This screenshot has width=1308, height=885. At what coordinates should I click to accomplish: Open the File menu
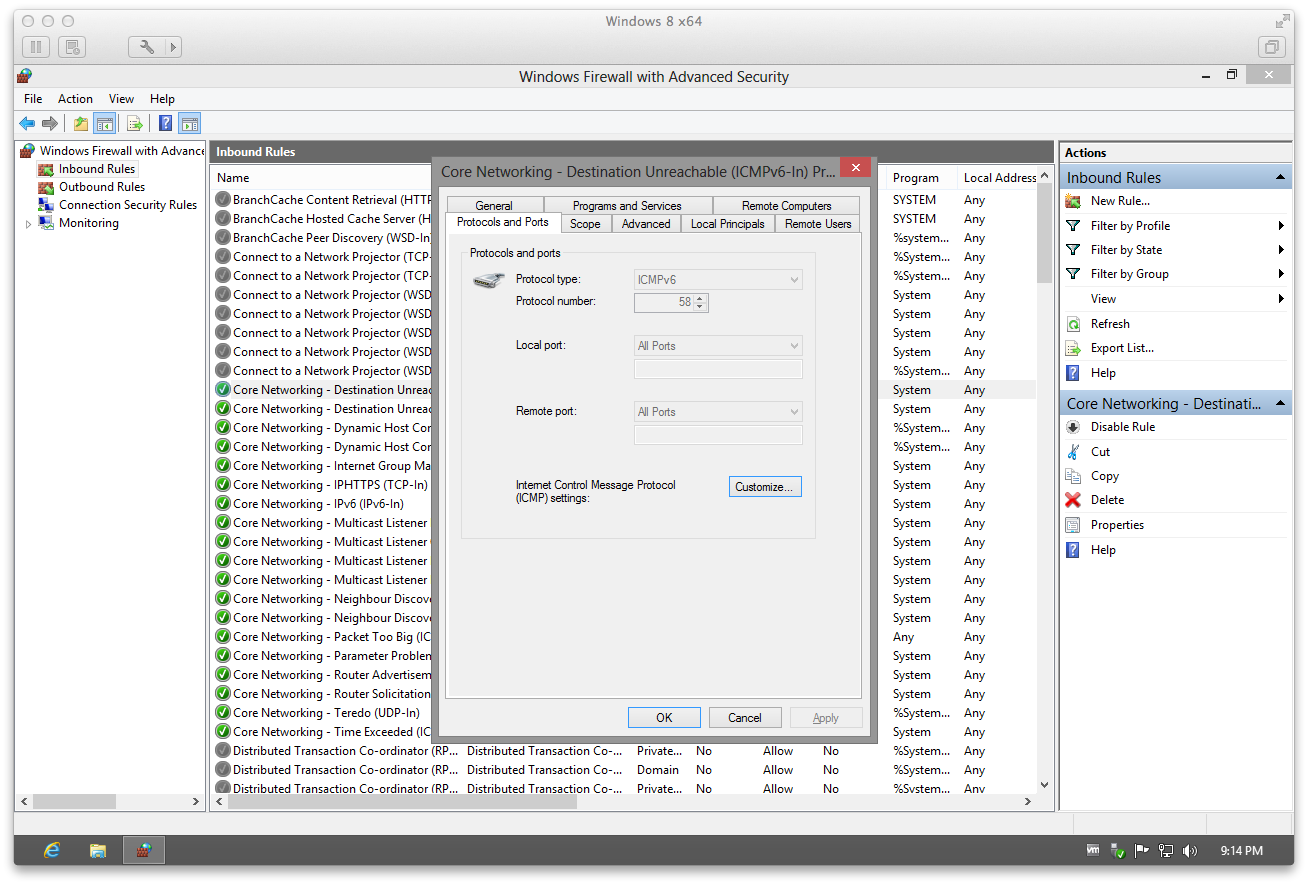tap(33, 99)
